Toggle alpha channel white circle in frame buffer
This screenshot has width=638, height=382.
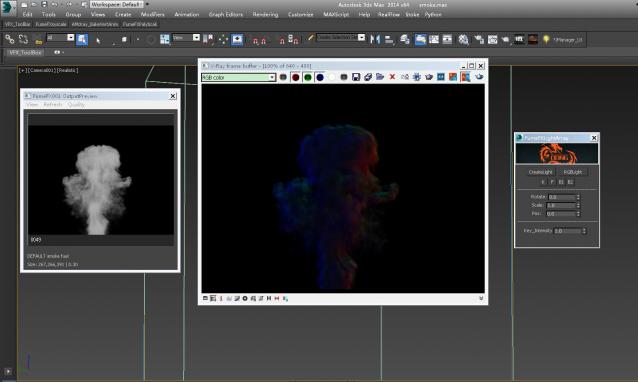pyautogui.click(x=332, y=77)
